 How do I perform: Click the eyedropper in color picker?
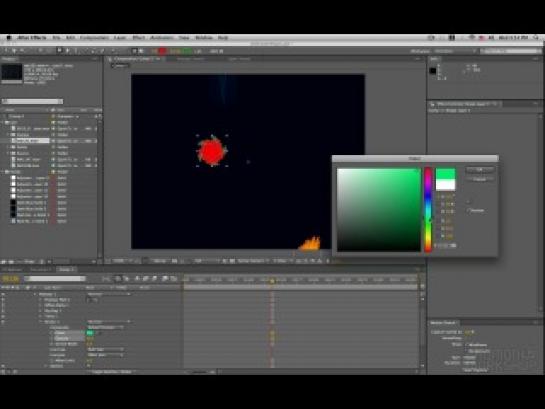468,202
